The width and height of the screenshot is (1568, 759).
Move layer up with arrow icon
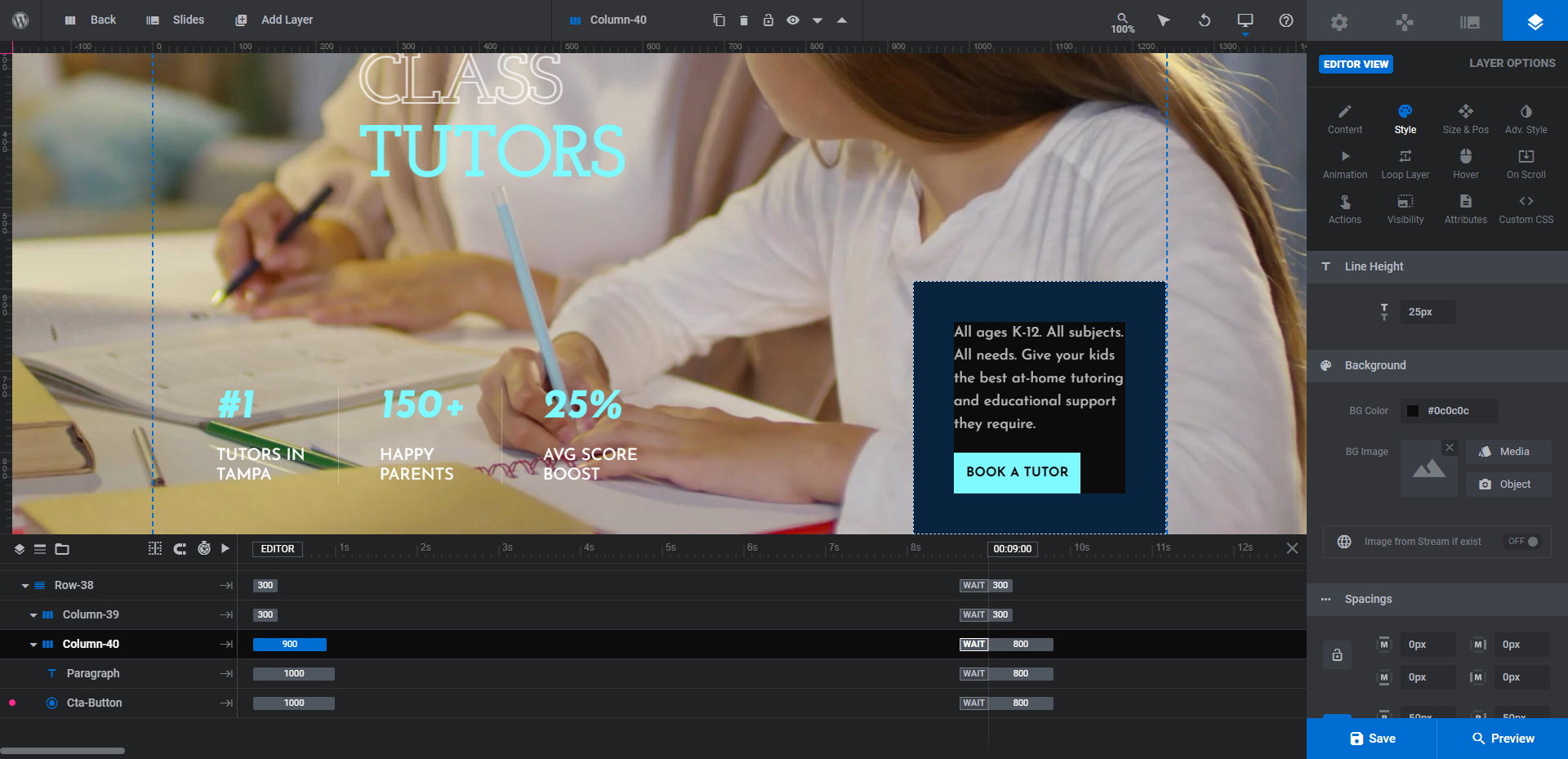842,20
